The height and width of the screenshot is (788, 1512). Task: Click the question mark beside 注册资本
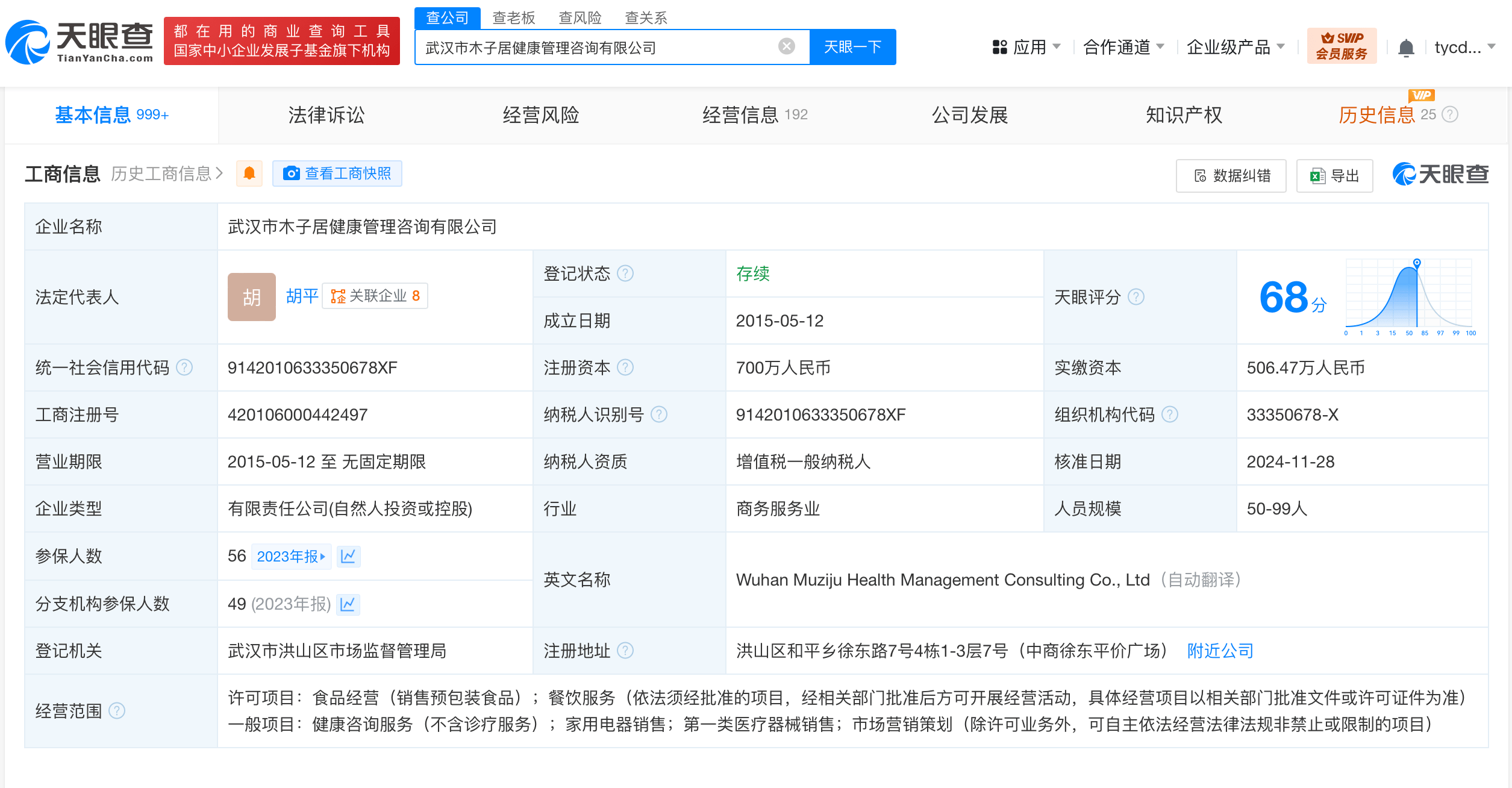click(626, 367)
